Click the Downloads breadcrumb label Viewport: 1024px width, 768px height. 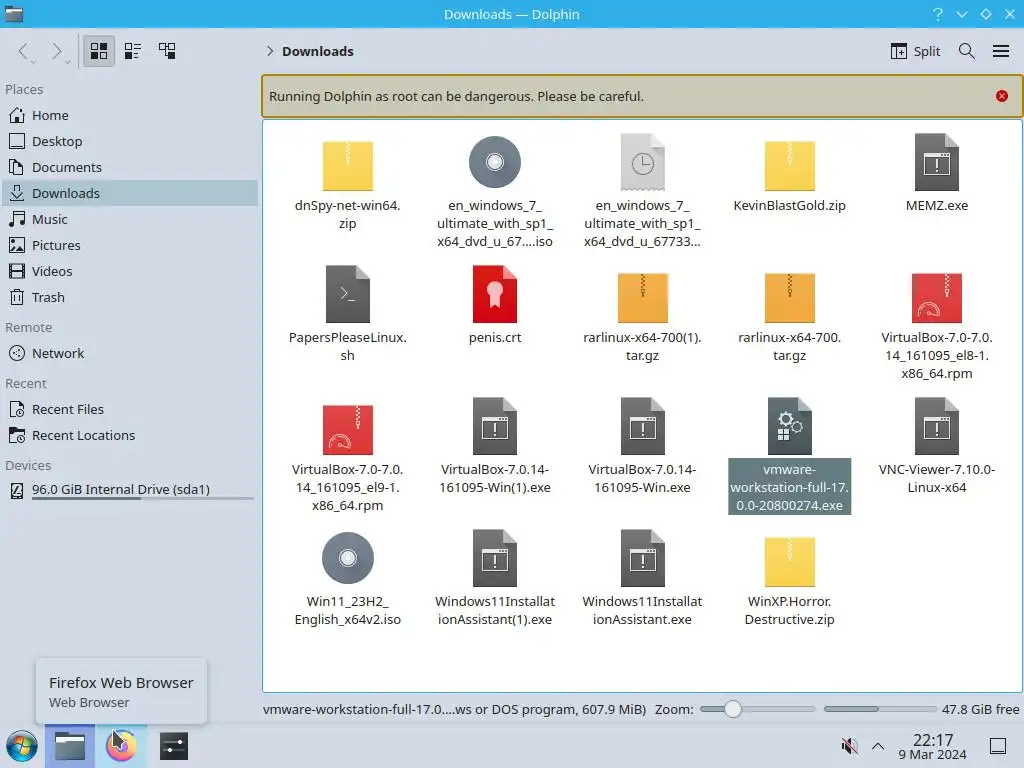[317, 51]
